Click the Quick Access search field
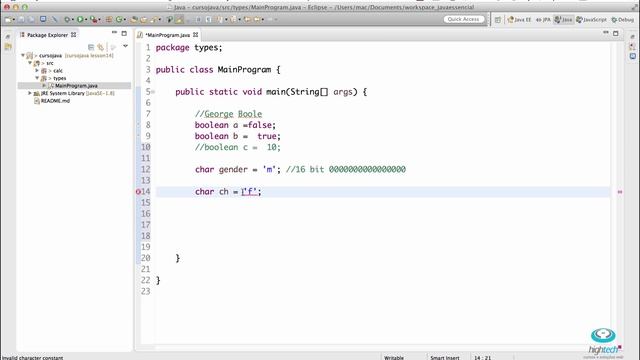 pyautogui.click(x=464, y=19)
